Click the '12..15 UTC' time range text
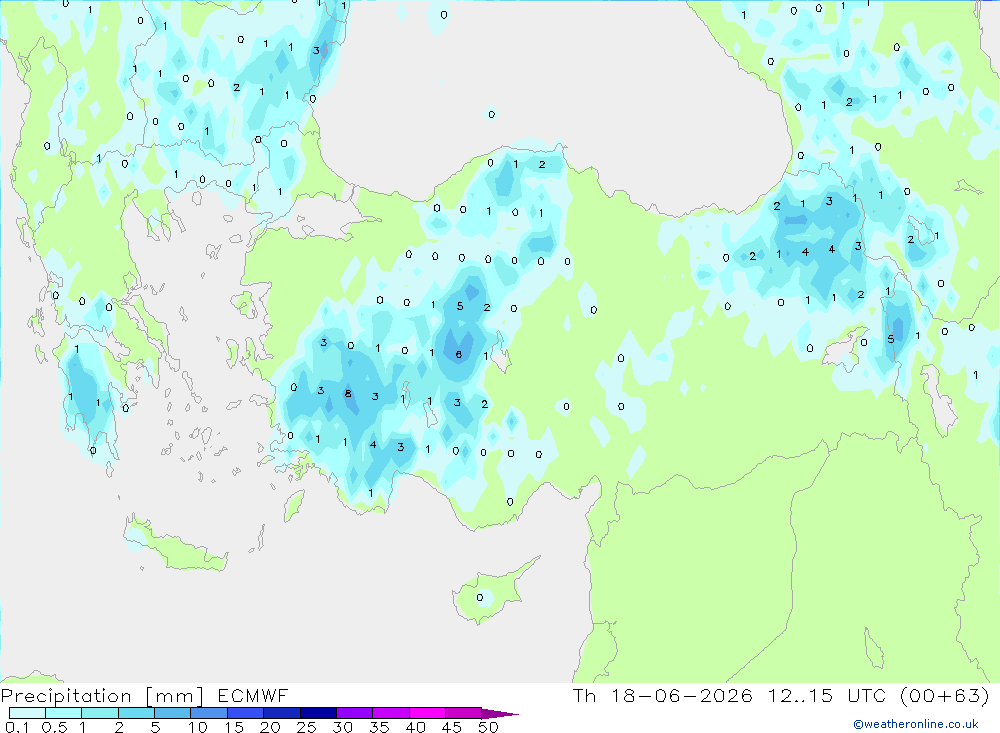 pyautogui.click(x=828, y=695)
